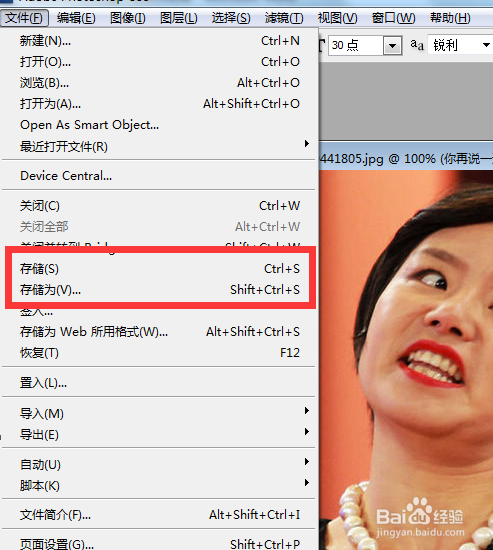Open the 编辑(E) menu
Viewport: 493px width, 550px height.
point(76,18)
